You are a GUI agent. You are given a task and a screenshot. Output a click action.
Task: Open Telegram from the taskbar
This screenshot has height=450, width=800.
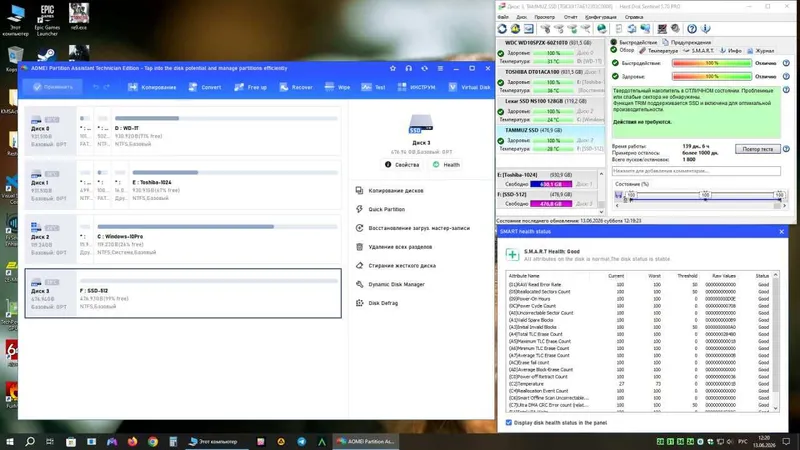(x=302, y=441)
